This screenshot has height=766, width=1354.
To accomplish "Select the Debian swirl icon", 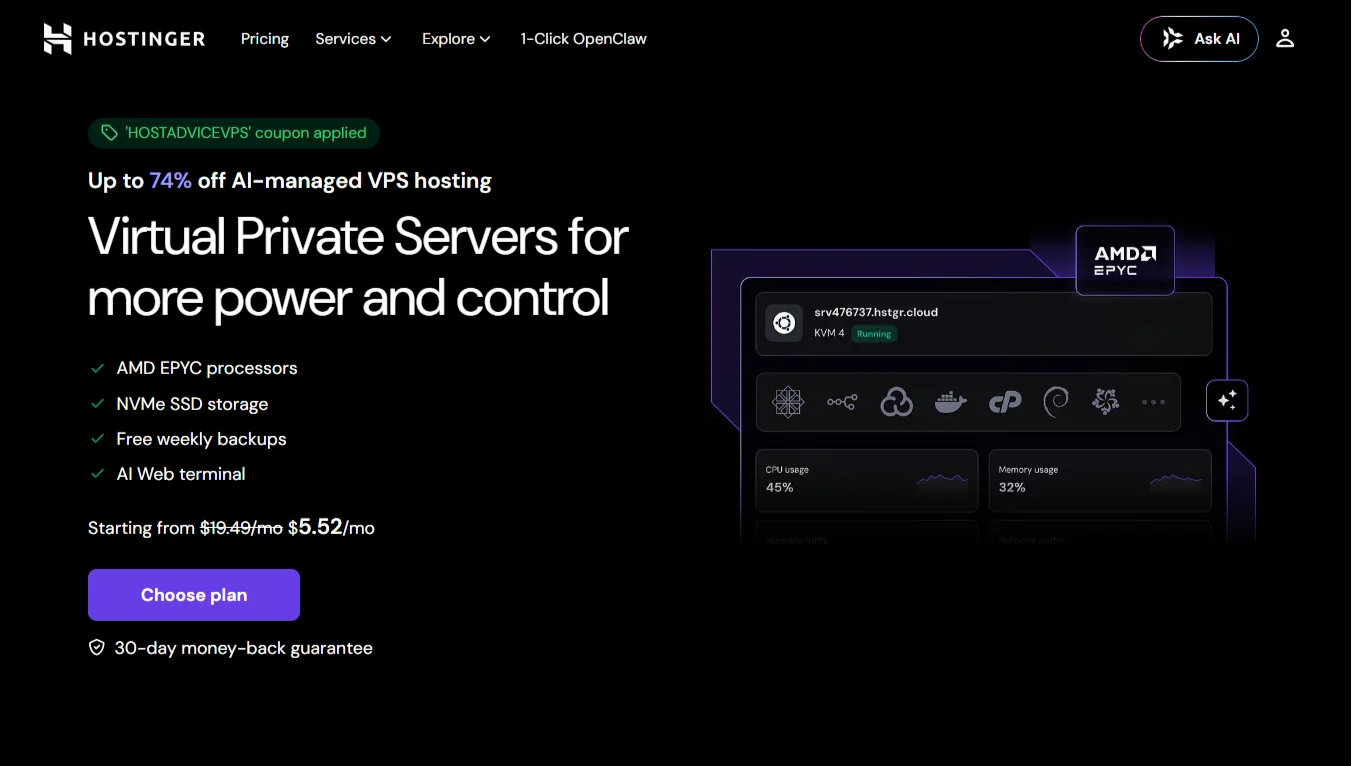I will pyautogui.click(x=1056, y=402).
